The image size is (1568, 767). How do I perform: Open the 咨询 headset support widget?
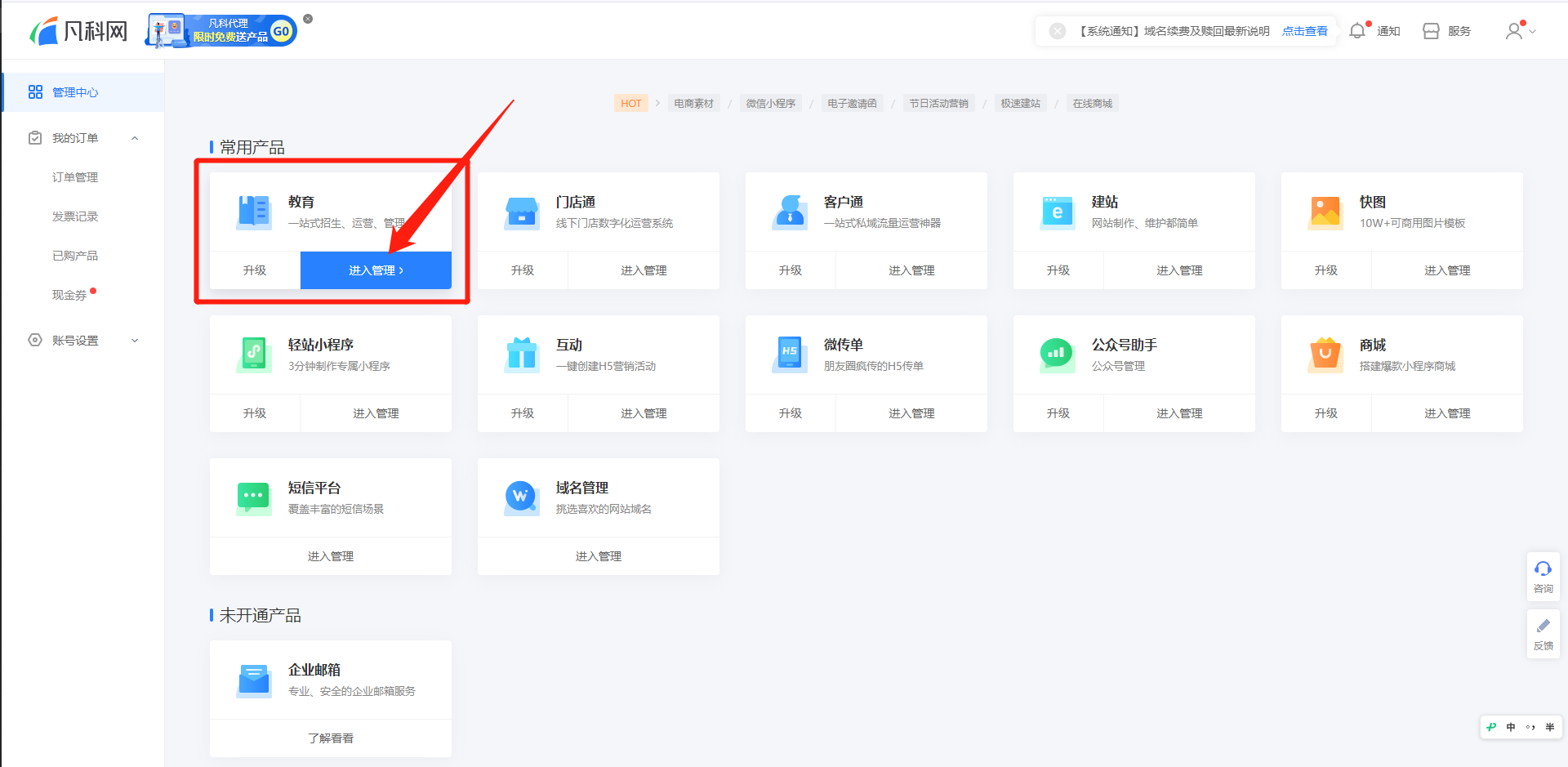pyautogui.click(x=1543, y=577)
